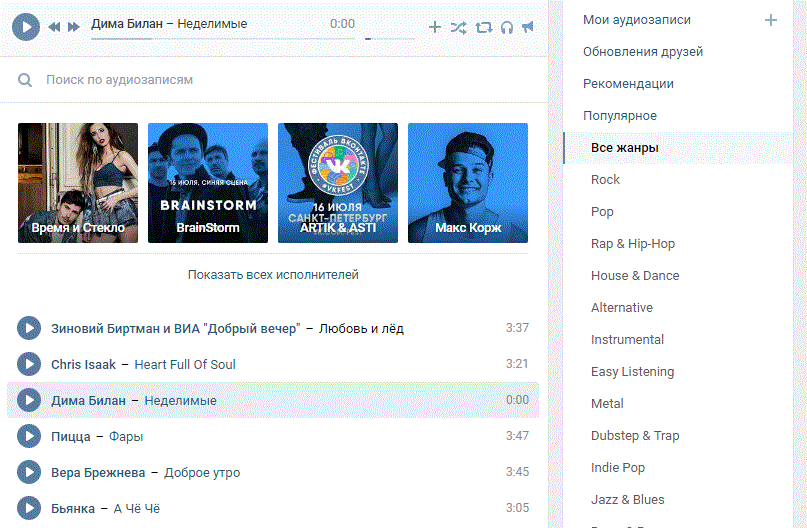Viewport: 807px width, 528px height.
Task: Click artist name Chris Isaak
Action: (83, 364)
